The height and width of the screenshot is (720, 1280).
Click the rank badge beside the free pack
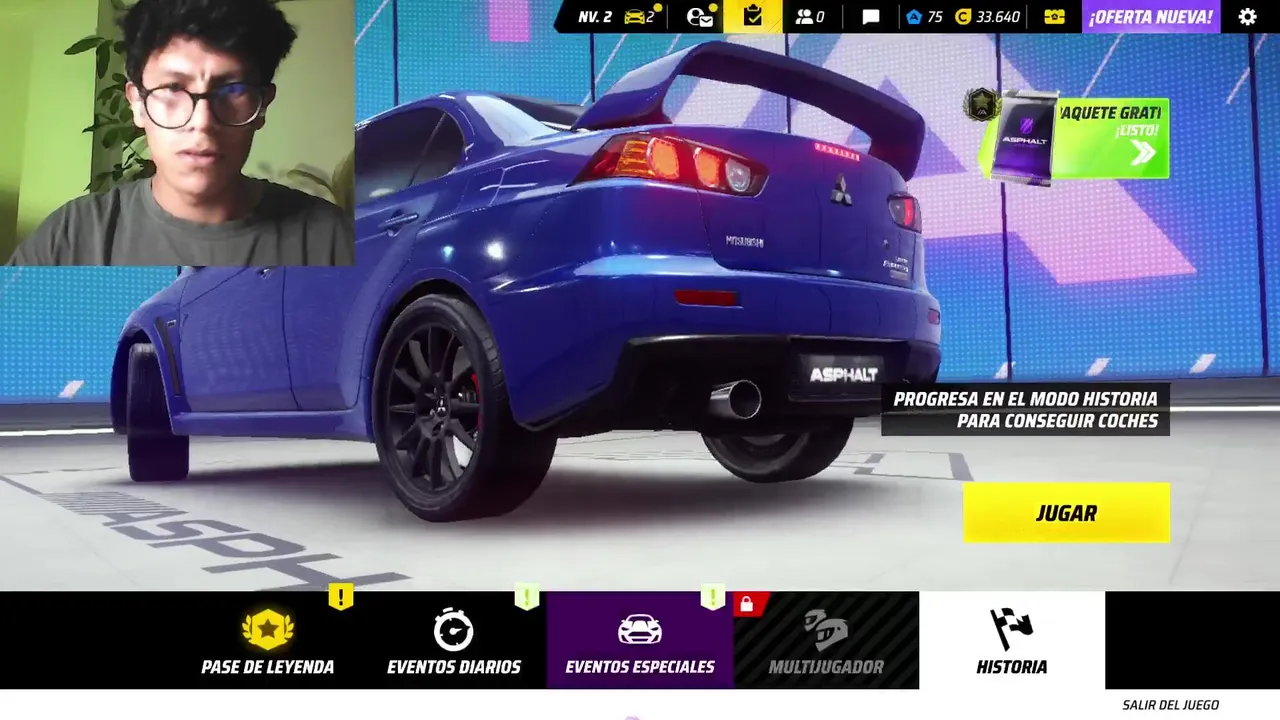tap(981, 104)
